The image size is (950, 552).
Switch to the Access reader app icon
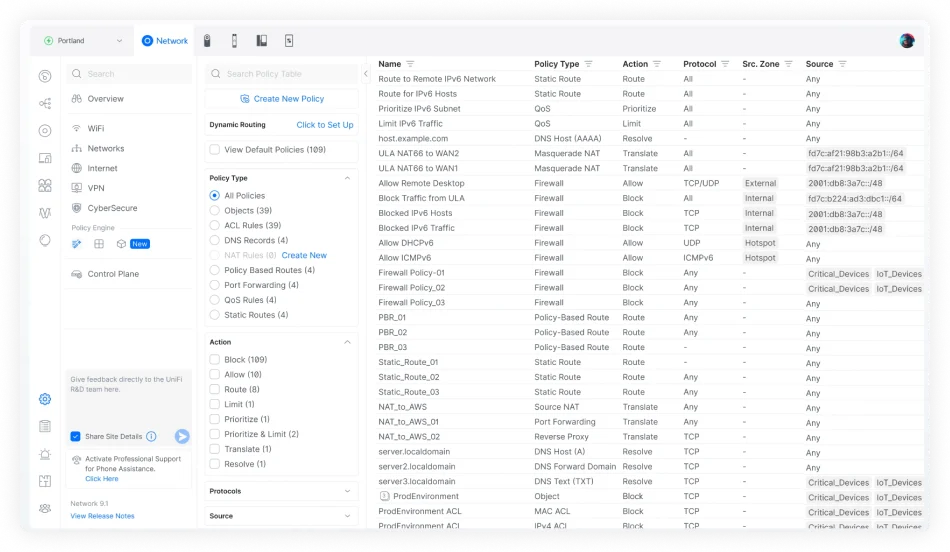tap(234, 41)
